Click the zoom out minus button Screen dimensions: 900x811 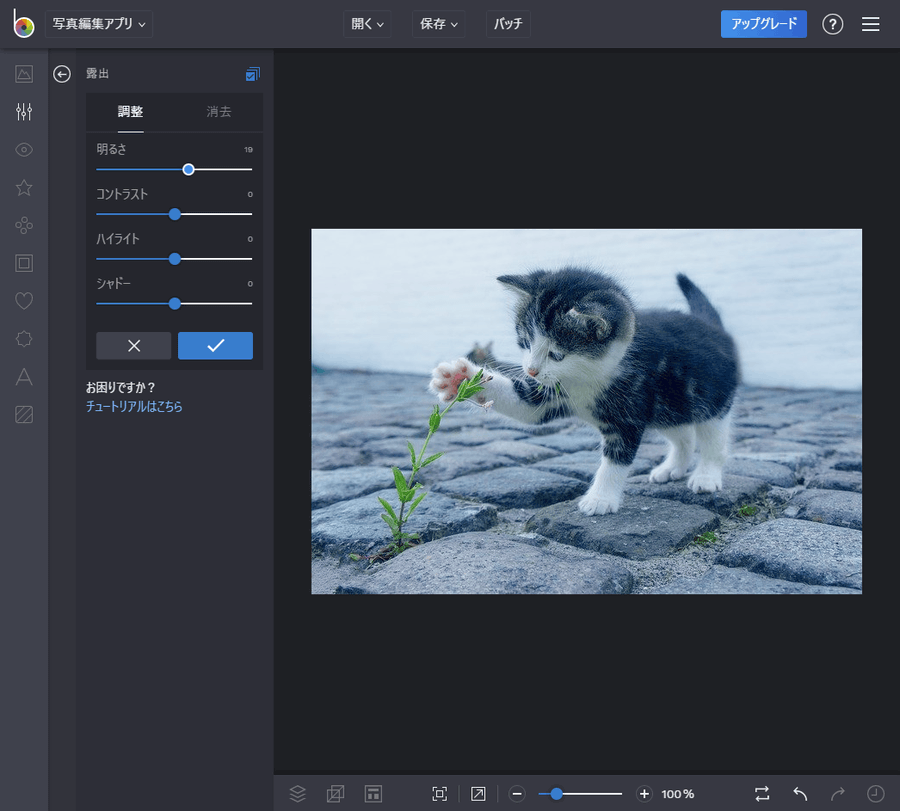coord(517,794)
